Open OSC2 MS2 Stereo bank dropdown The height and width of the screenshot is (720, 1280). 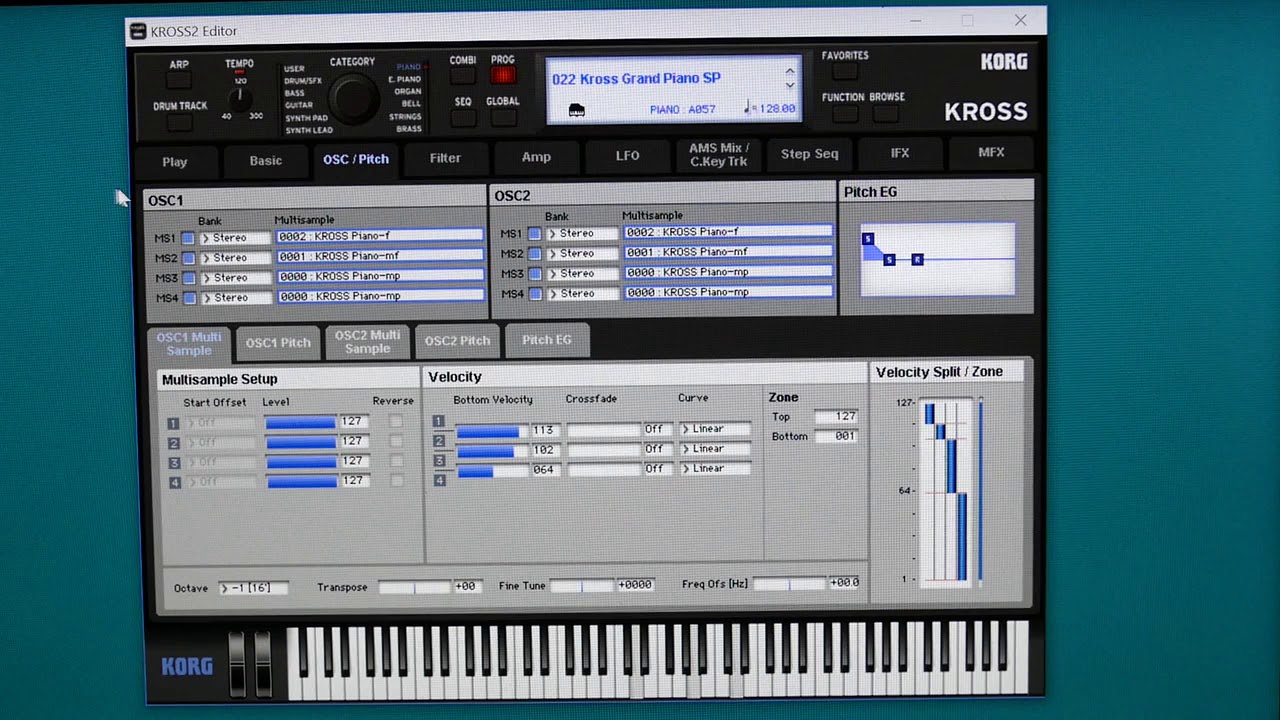click(x=582, y=253)
